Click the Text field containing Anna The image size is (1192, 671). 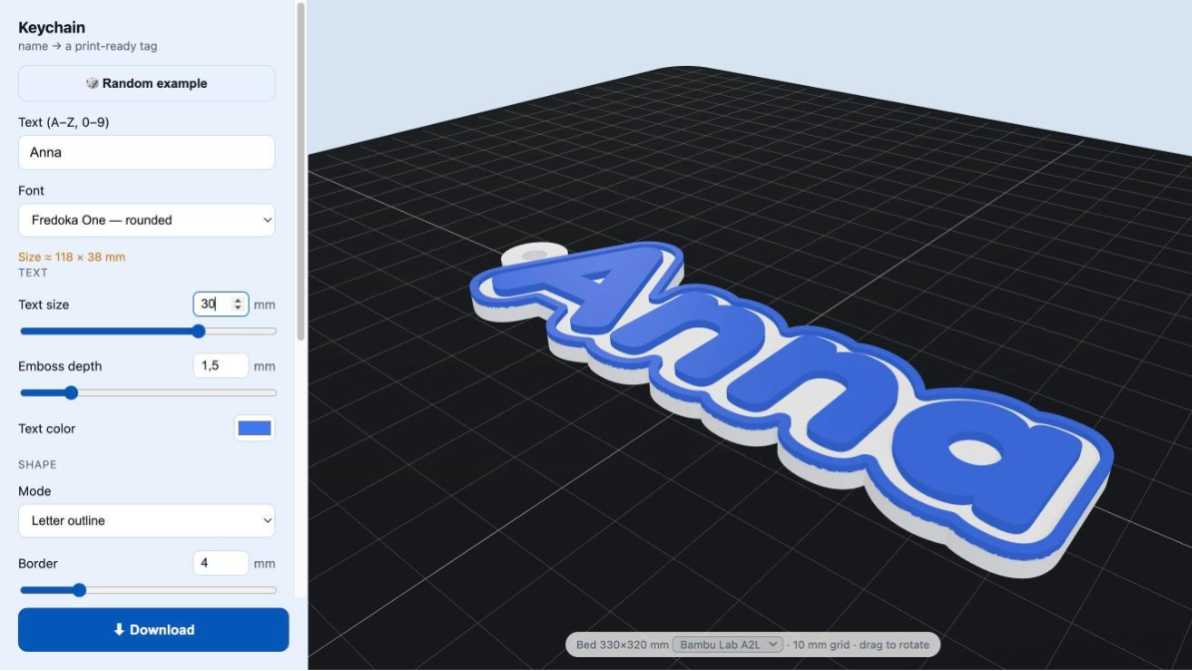click(147, 152)
